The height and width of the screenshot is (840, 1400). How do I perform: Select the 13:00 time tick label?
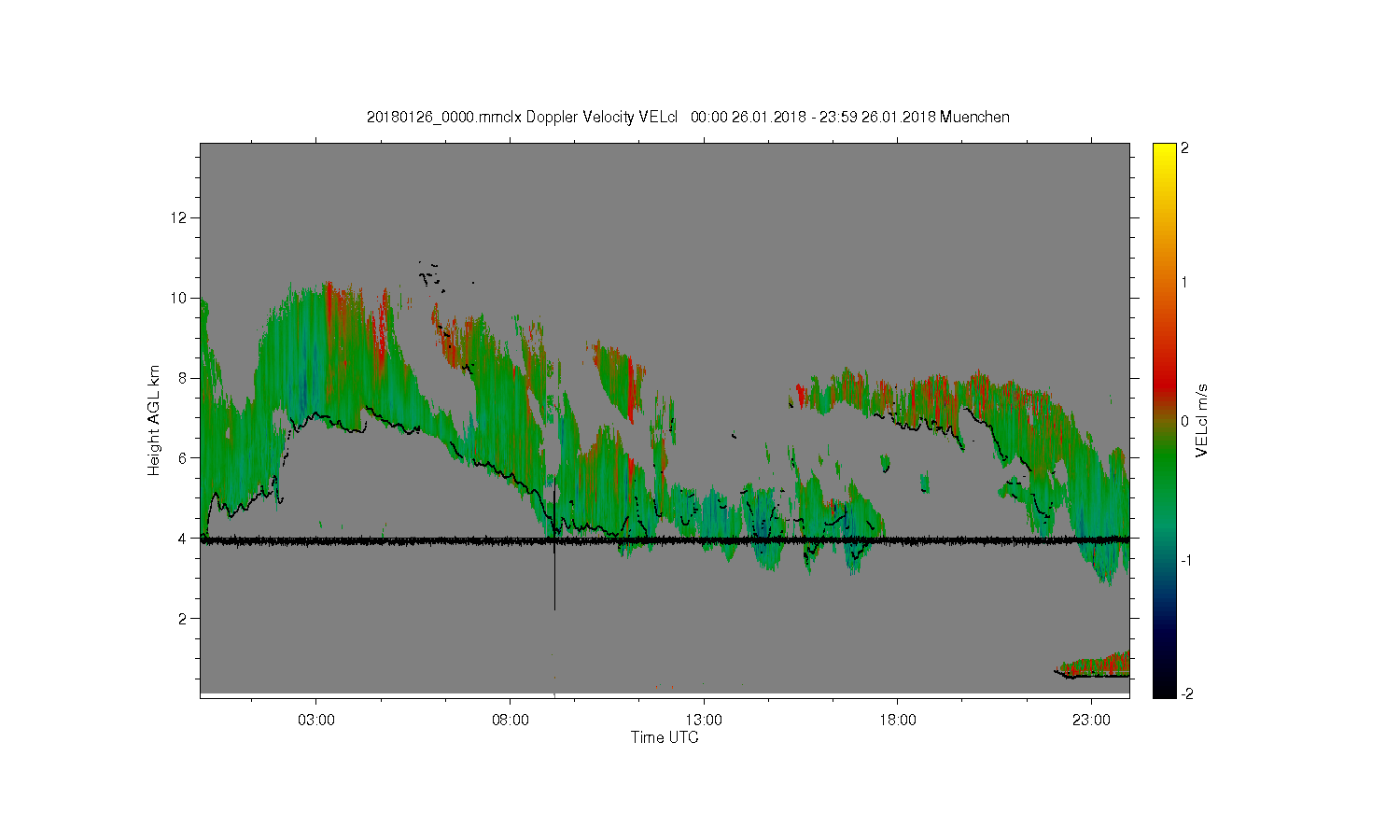tap(704, 721)
